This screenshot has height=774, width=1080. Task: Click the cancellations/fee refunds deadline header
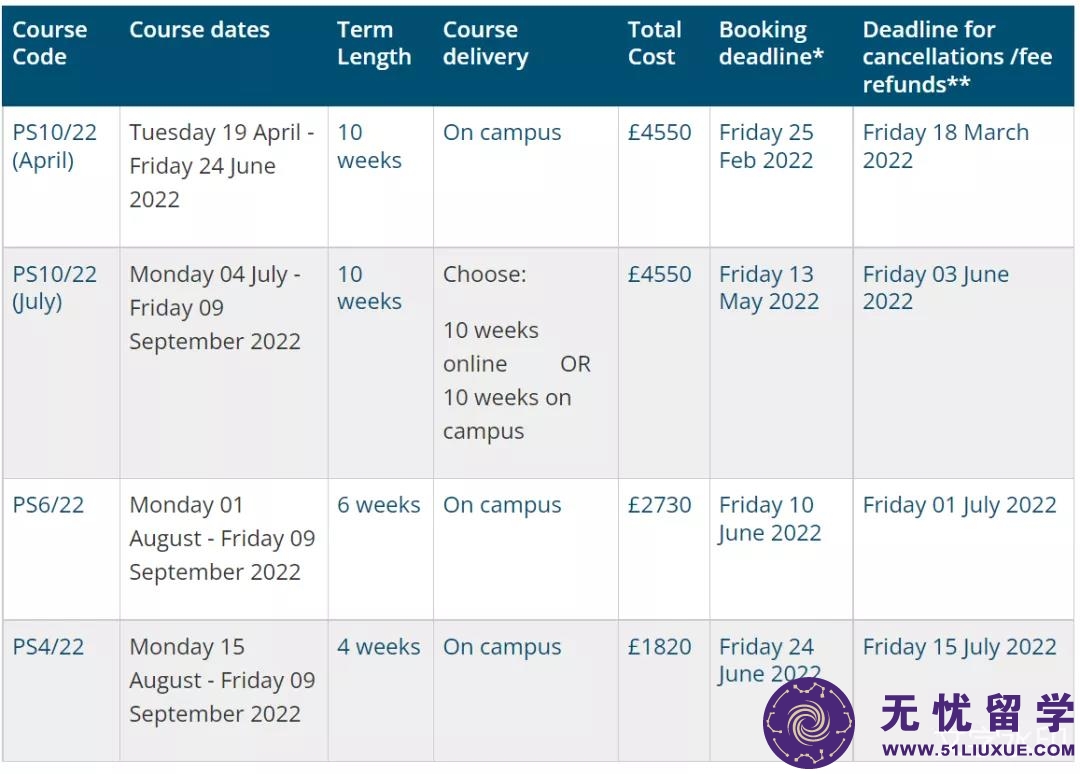click(957, 56)
